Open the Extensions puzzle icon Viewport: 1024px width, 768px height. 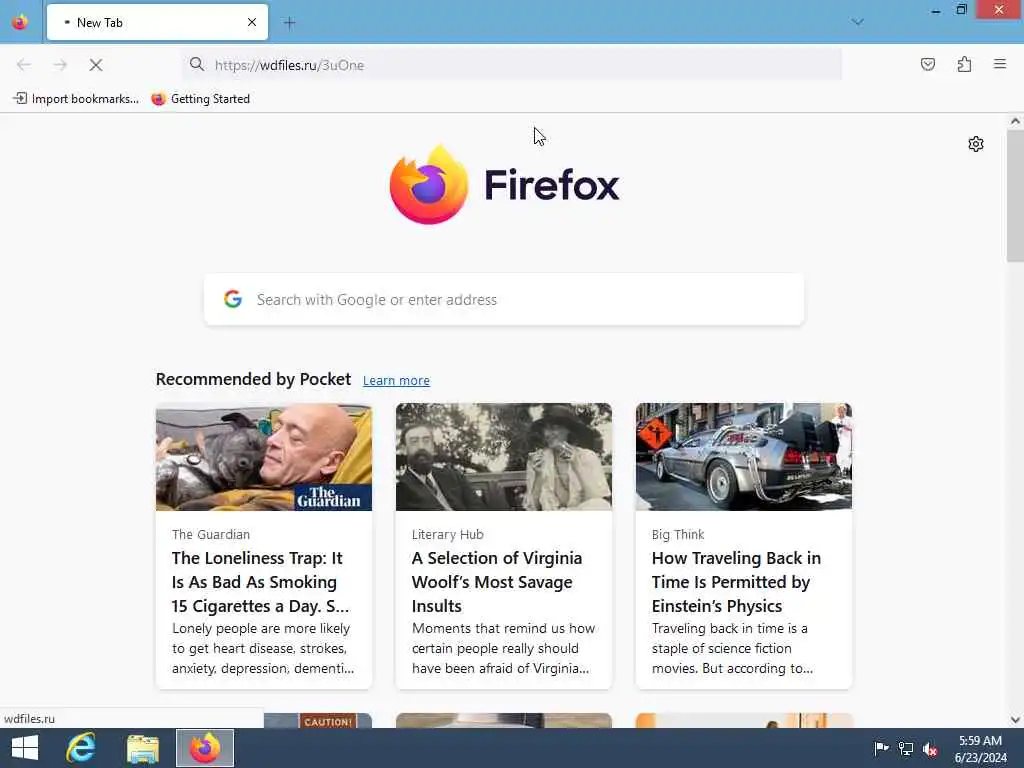tap(964, 64)
